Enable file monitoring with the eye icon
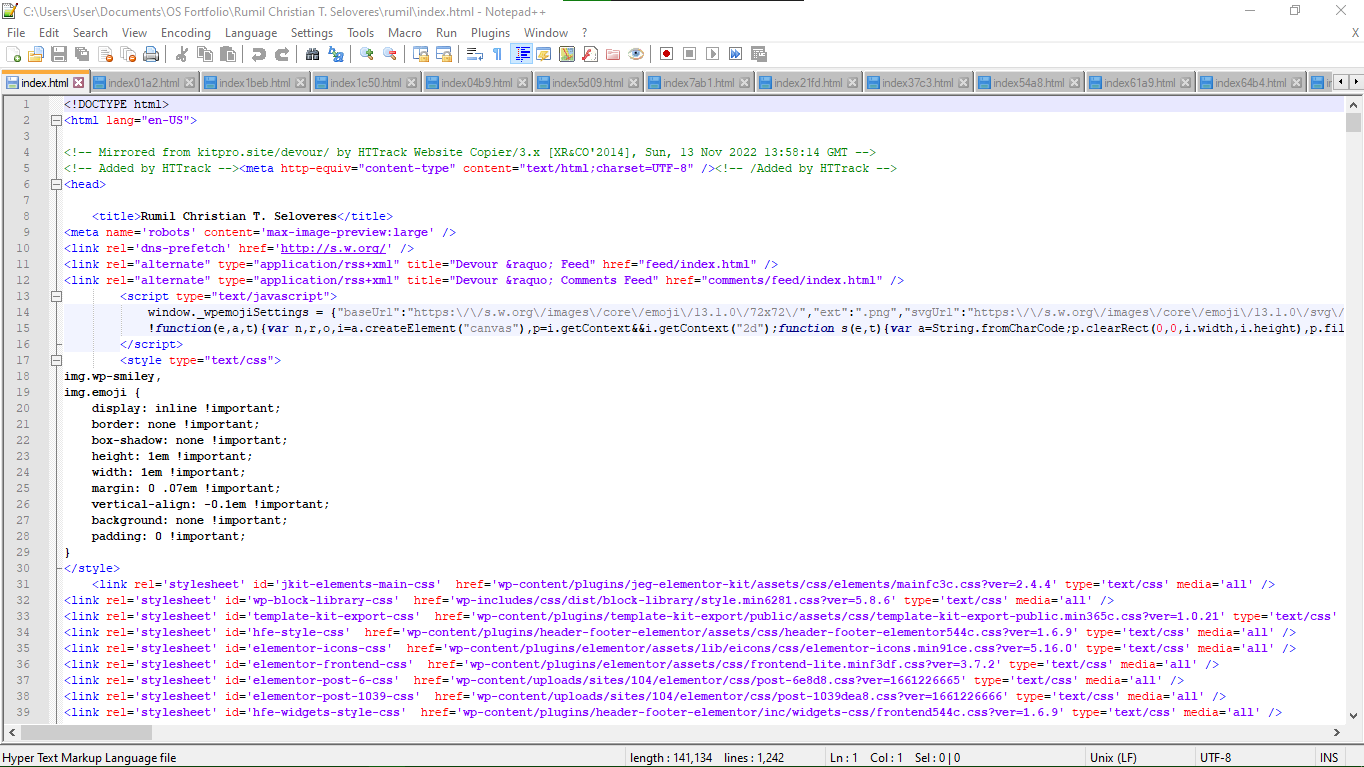The width and height of the screenshot is (1364, 767). (x=636, y=54)
